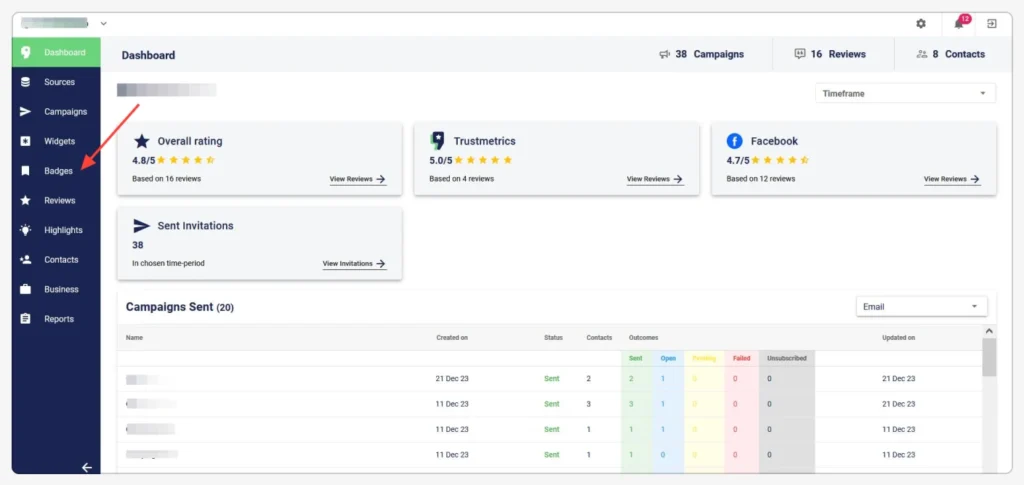1024x485 pixels.
Task: Click the Business briefcase icon
Action: [x=25, y=289]
